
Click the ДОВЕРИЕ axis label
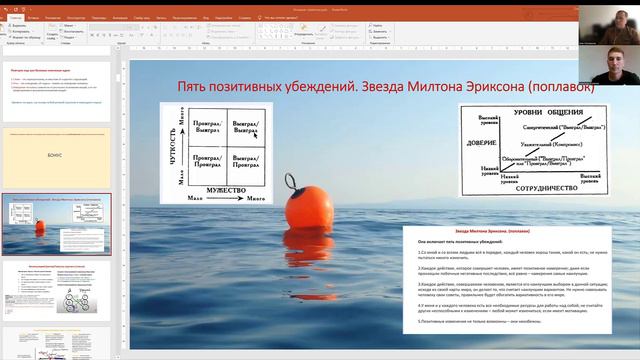[482, 143]
